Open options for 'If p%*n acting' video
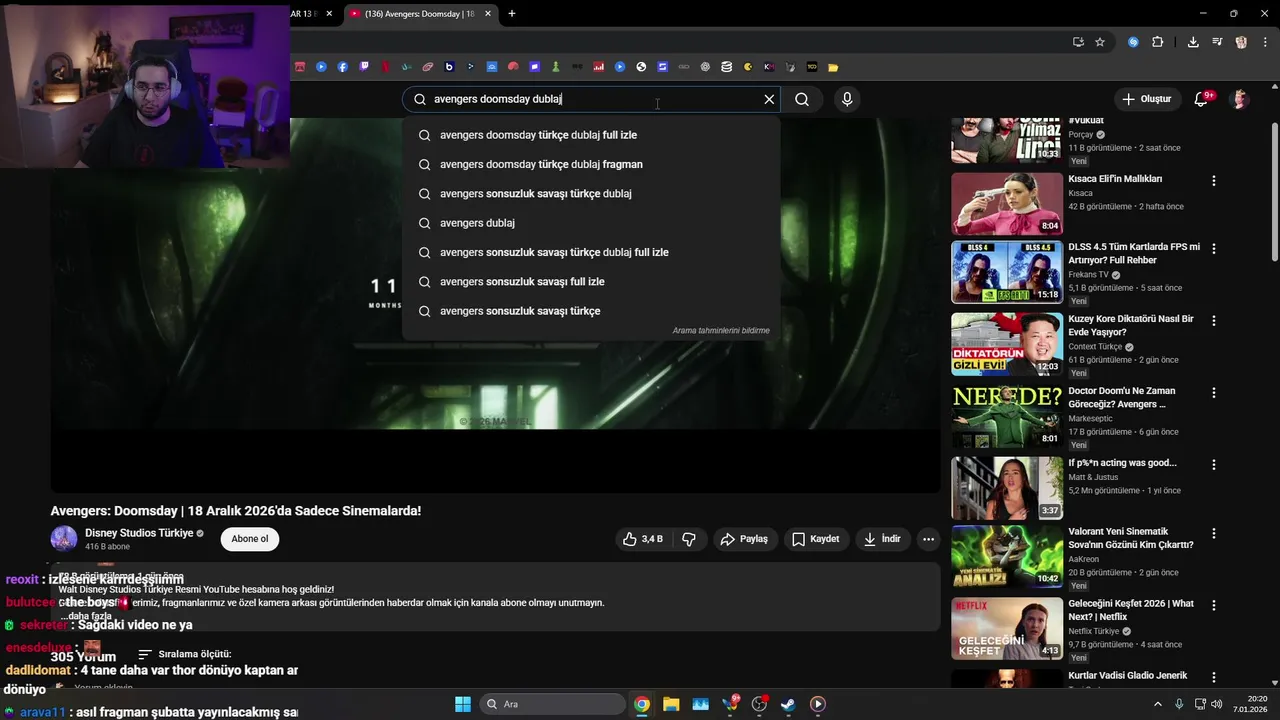Viewport: 1280px width, 720px height. pyautogui.click(x=1214, y=465)
